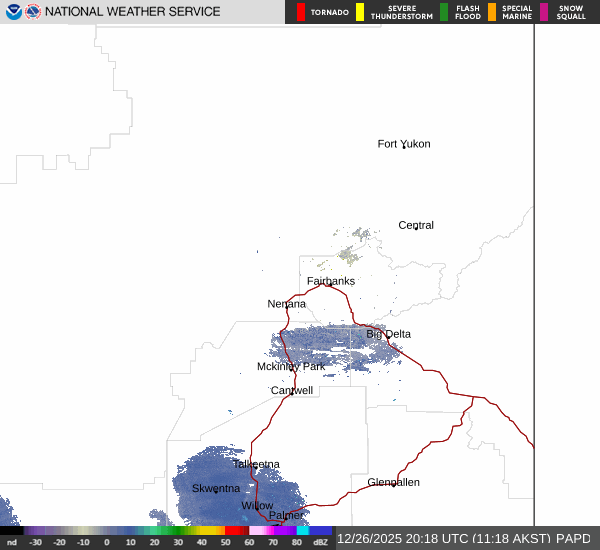Select the Big Delta map label

[x=388, y=334]
